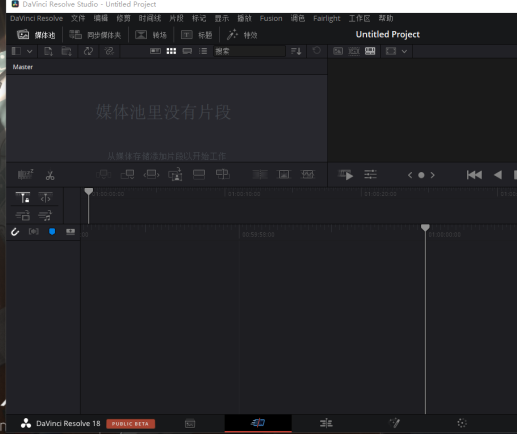Open the 播放 menu
The height and width of the screenshot is (434, 517).
[244, 18]
